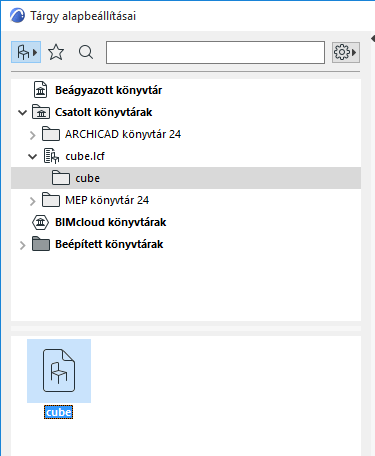
Task: Open the folder view chair icon dropdown
Action: (x=26, y=52)
